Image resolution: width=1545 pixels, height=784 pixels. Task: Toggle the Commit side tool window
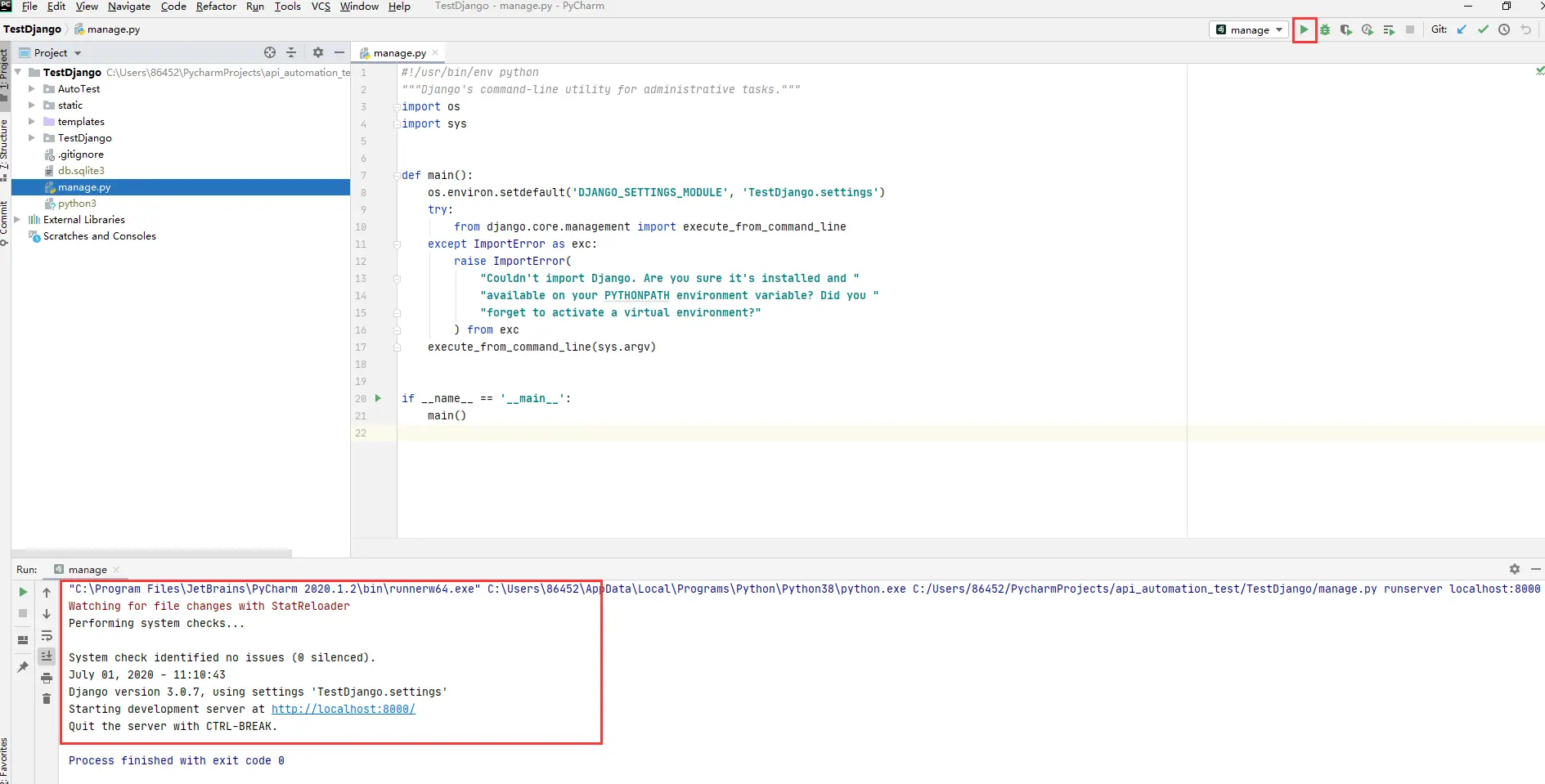pos(4,223)
